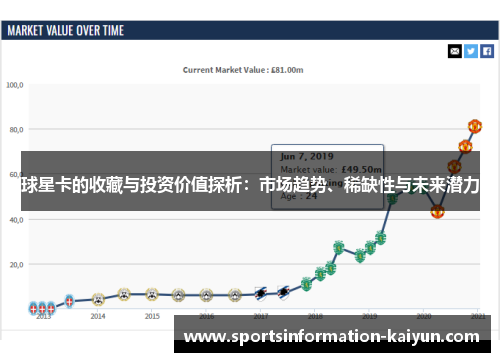Screen dimensions: 500x362
Task: Pick the Sampdoria badge marker at 2017
Action: (260, 294)
